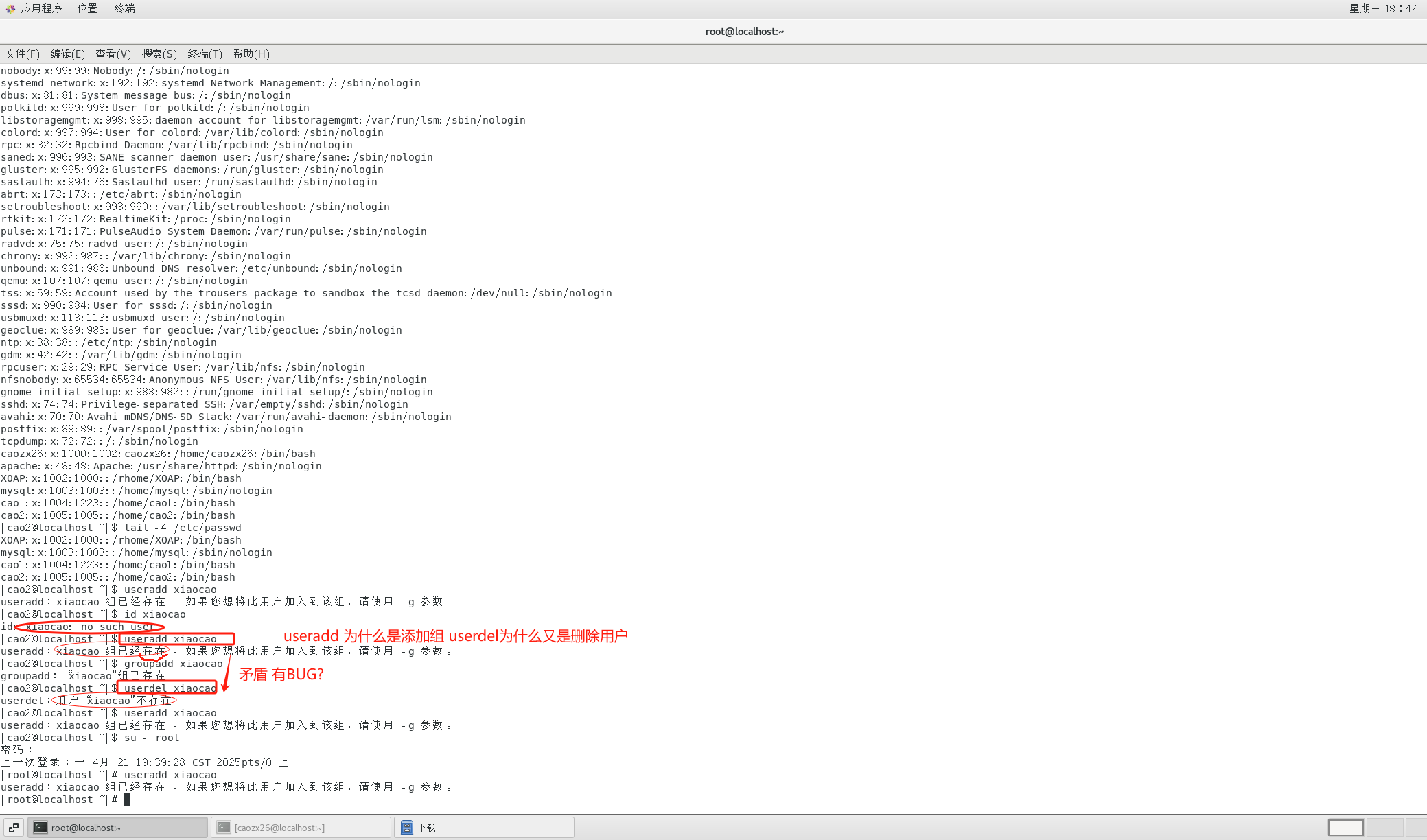
Task: Click the caozx26 terminal icon in taskbar
Action: [x=224, y=828]
